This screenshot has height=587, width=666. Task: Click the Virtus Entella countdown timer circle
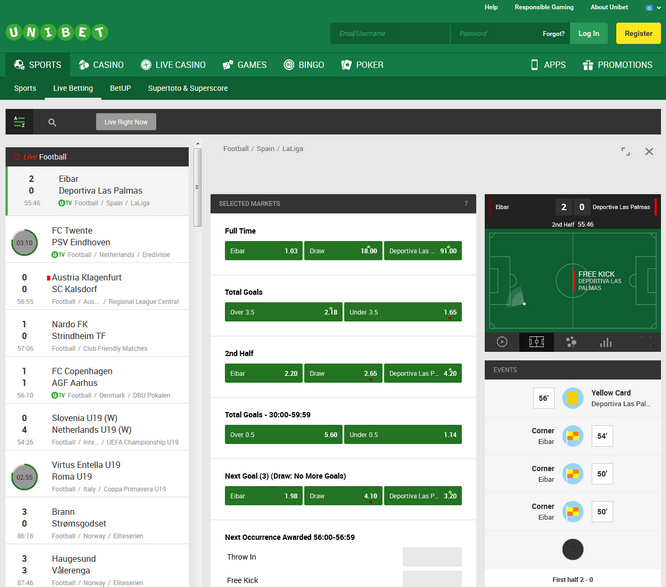24,477
